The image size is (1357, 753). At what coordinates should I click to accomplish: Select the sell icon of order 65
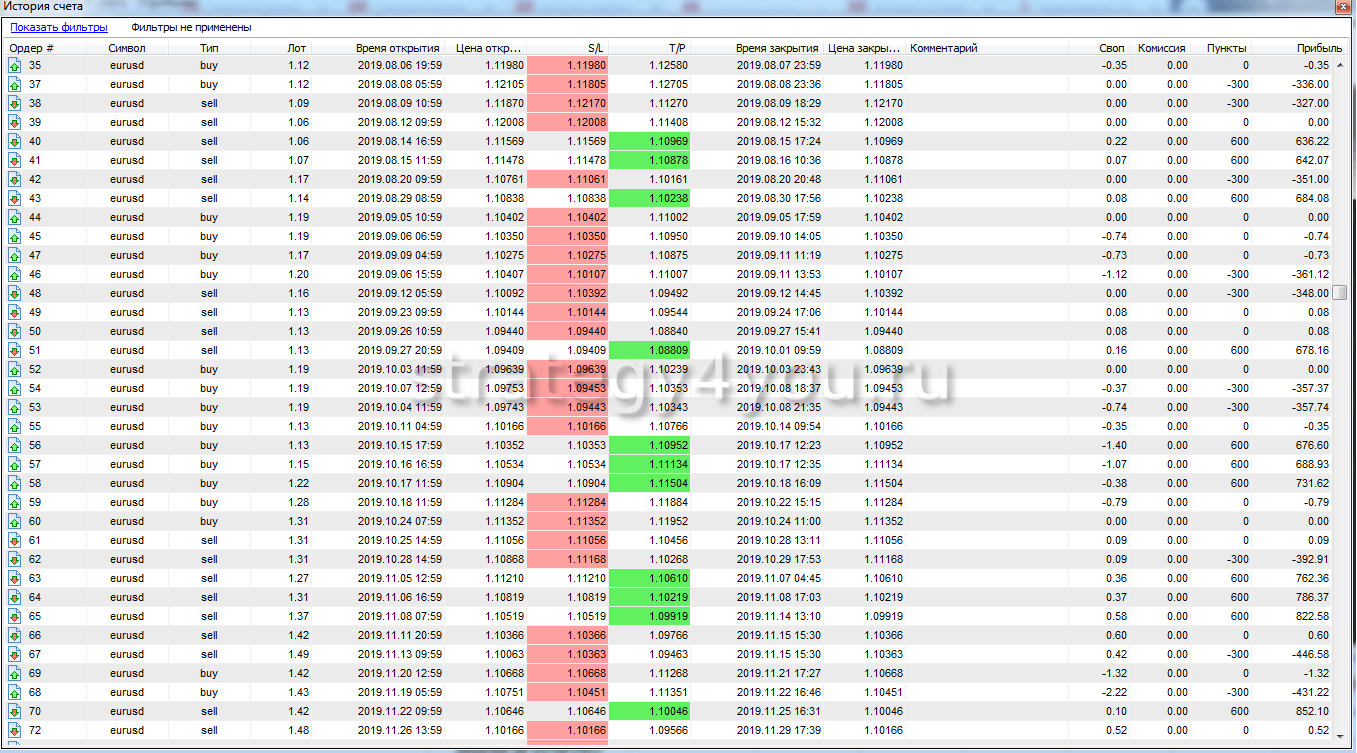pyautogui.click(x=15, y=616)
